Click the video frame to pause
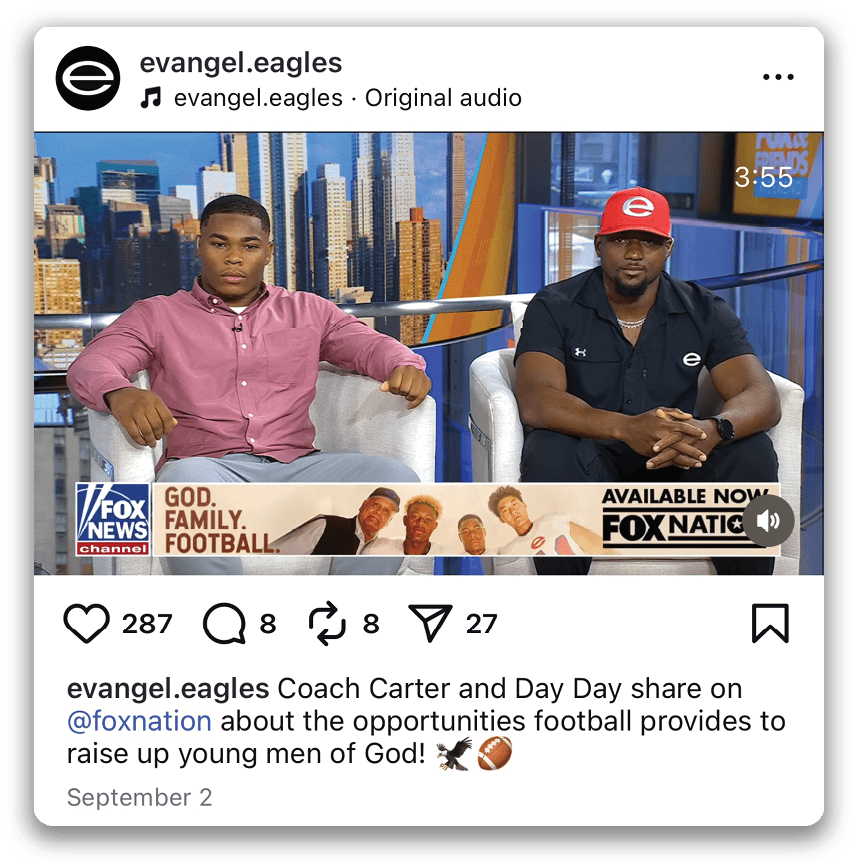Screen dimensions: 858x868 point(429,353)
